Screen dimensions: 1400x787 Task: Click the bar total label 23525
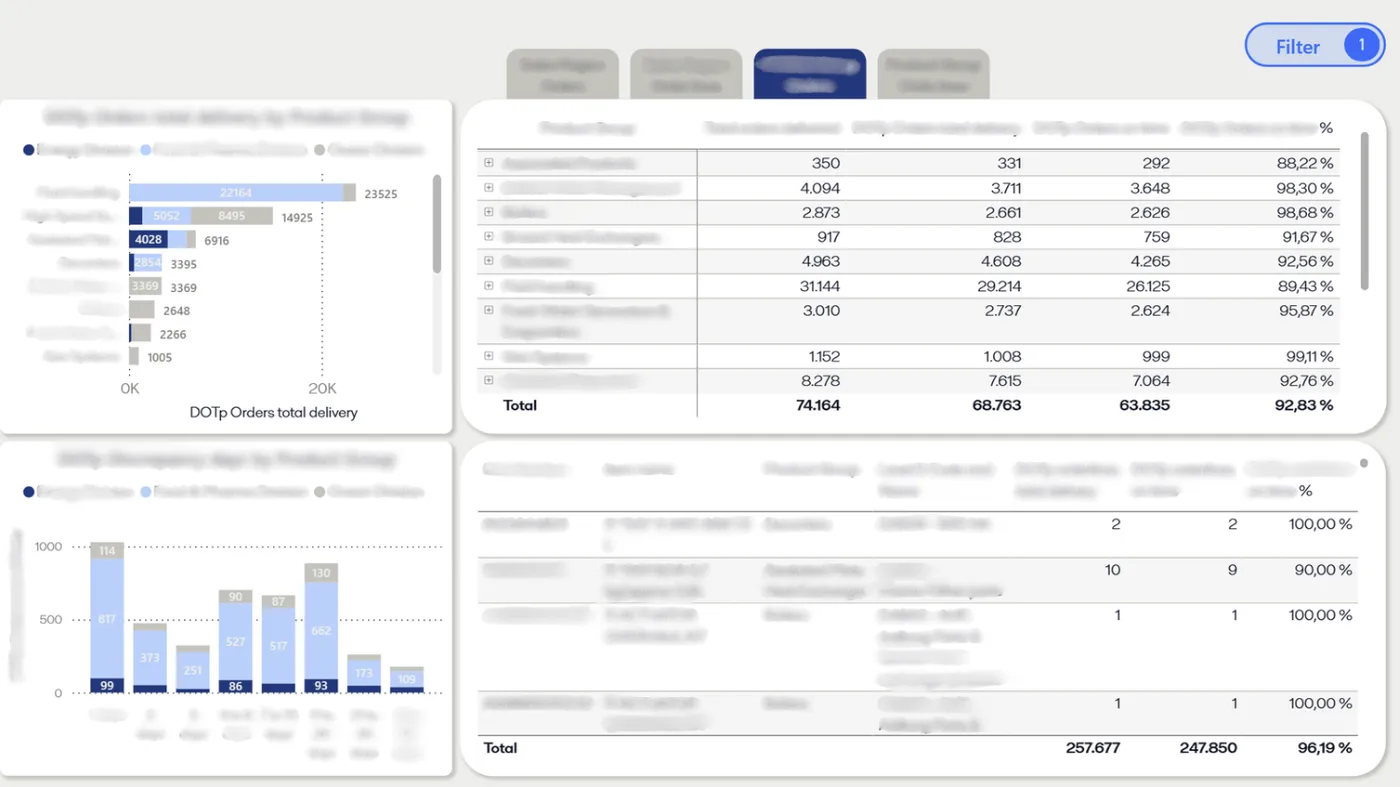click(381, 194)
